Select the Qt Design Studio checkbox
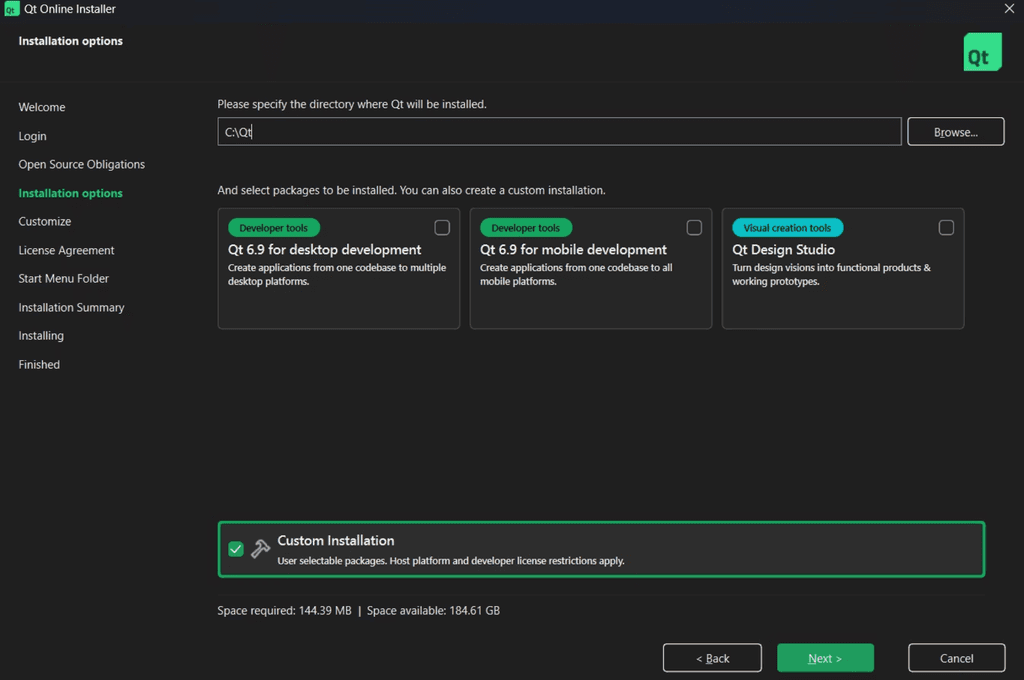 [946, 227]
